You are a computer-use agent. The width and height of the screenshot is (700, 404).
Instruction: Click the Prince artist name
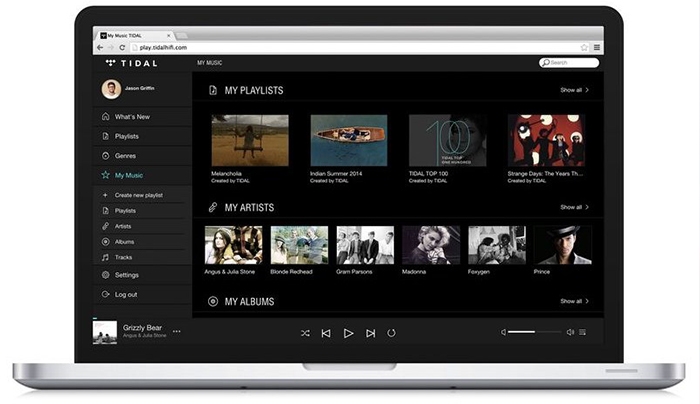(x=542, y=272)
